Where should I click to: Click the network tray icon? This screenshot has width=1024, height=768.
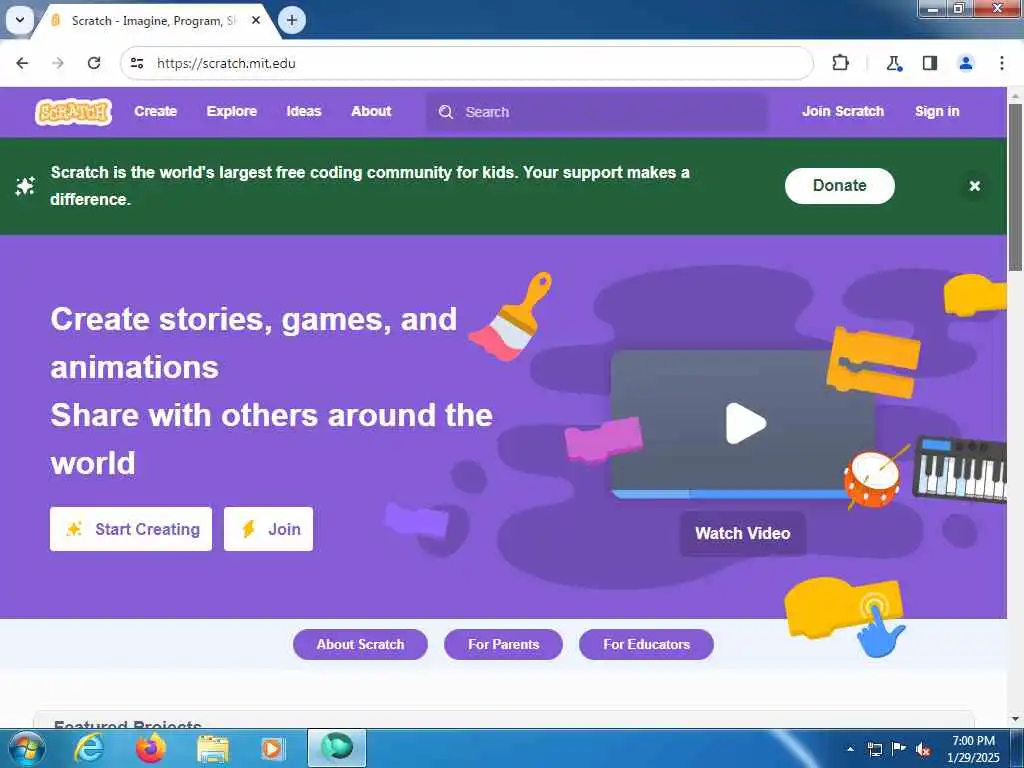tap(874, 750)
